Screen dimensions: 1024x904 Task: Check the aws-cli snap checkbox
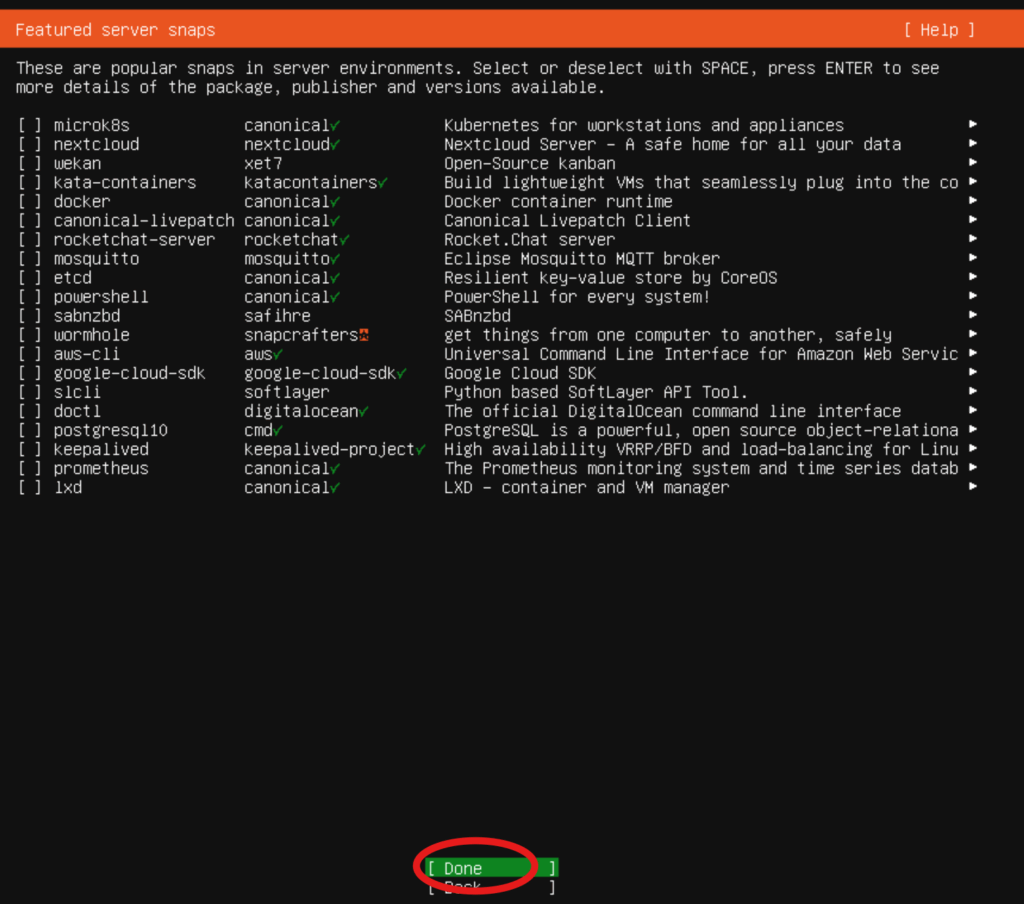tap(29, 355)
